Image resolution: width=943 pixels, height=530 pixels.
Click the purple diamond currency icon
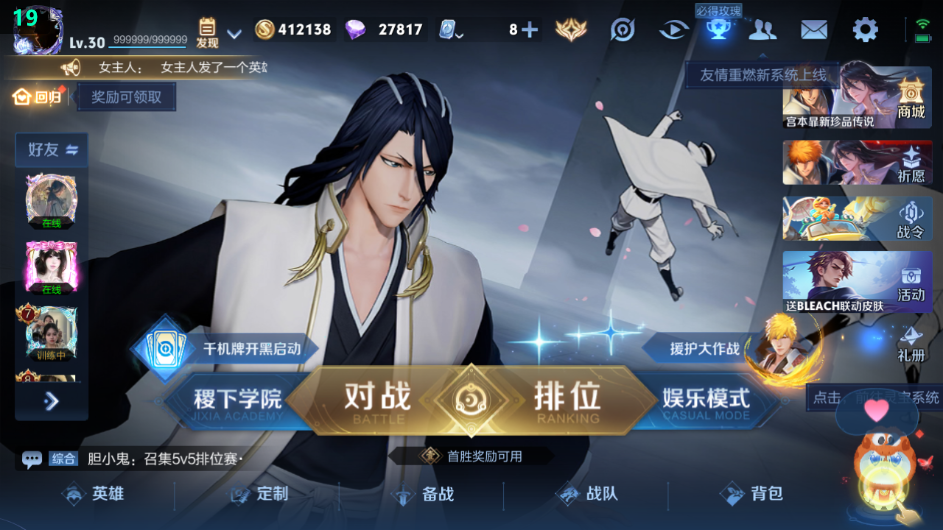coord(355,29)
